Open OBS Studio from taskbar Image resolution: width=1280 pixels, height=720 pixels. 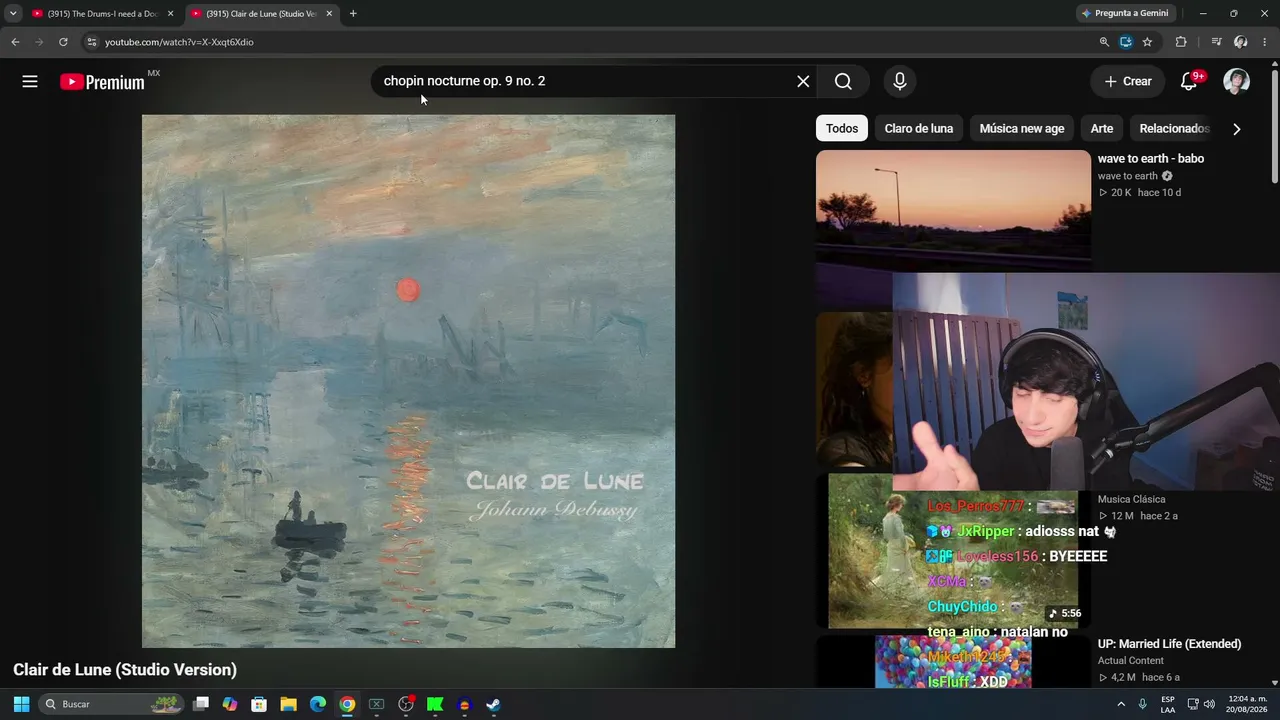[x=406, y=704]
